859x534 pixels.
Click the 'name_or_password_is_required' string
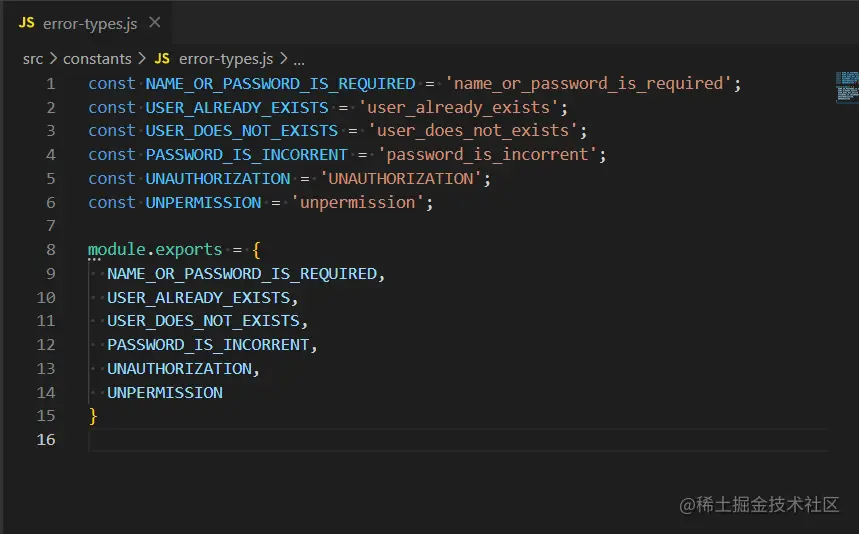point(589,84)
